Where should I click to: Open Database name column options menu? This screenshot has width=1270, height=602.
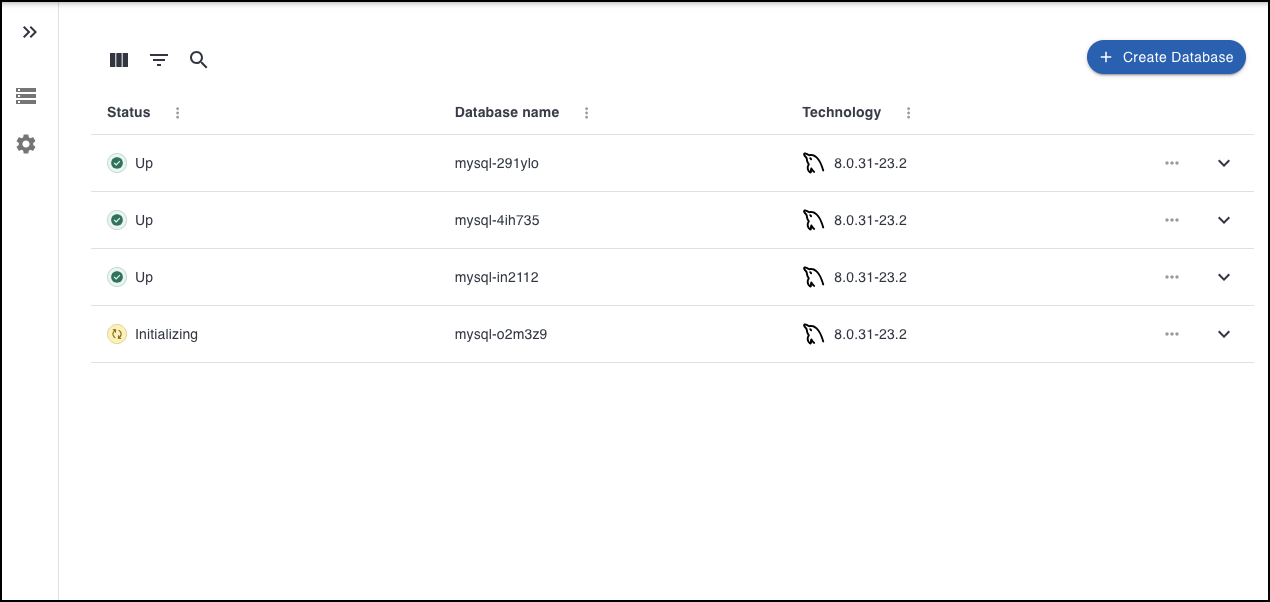[587, 113]
